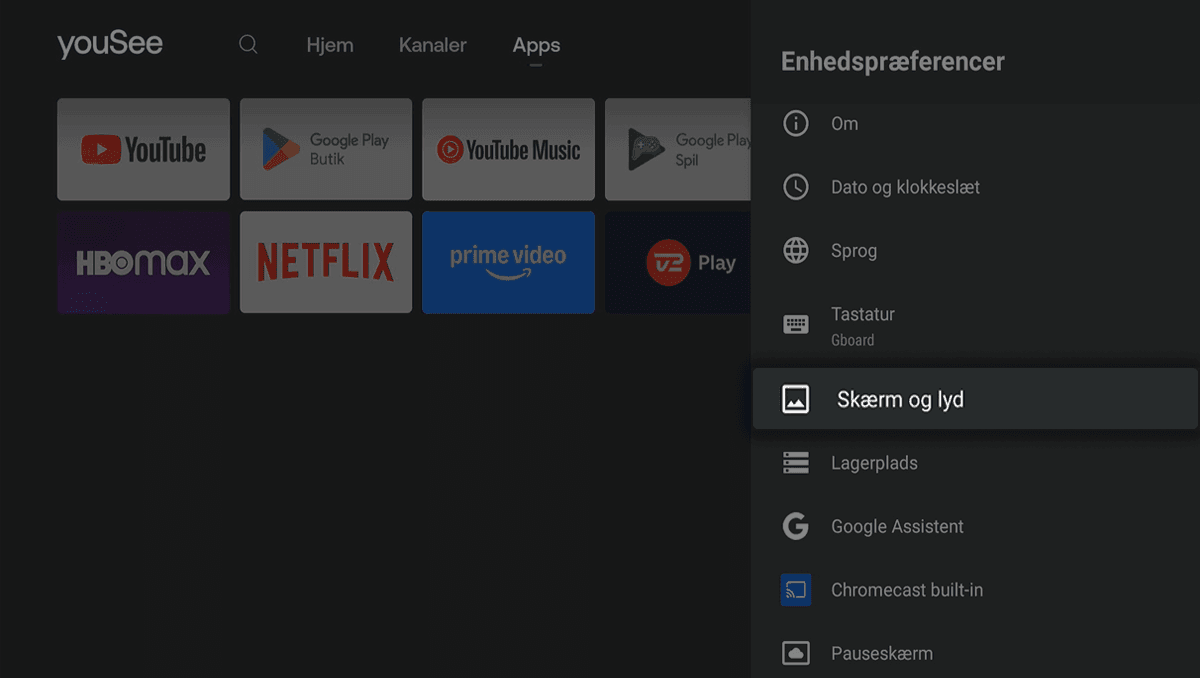The height and width of the screenshot is (678, 1200).
Task: Click the youSee logo
Action: [110, 45]
